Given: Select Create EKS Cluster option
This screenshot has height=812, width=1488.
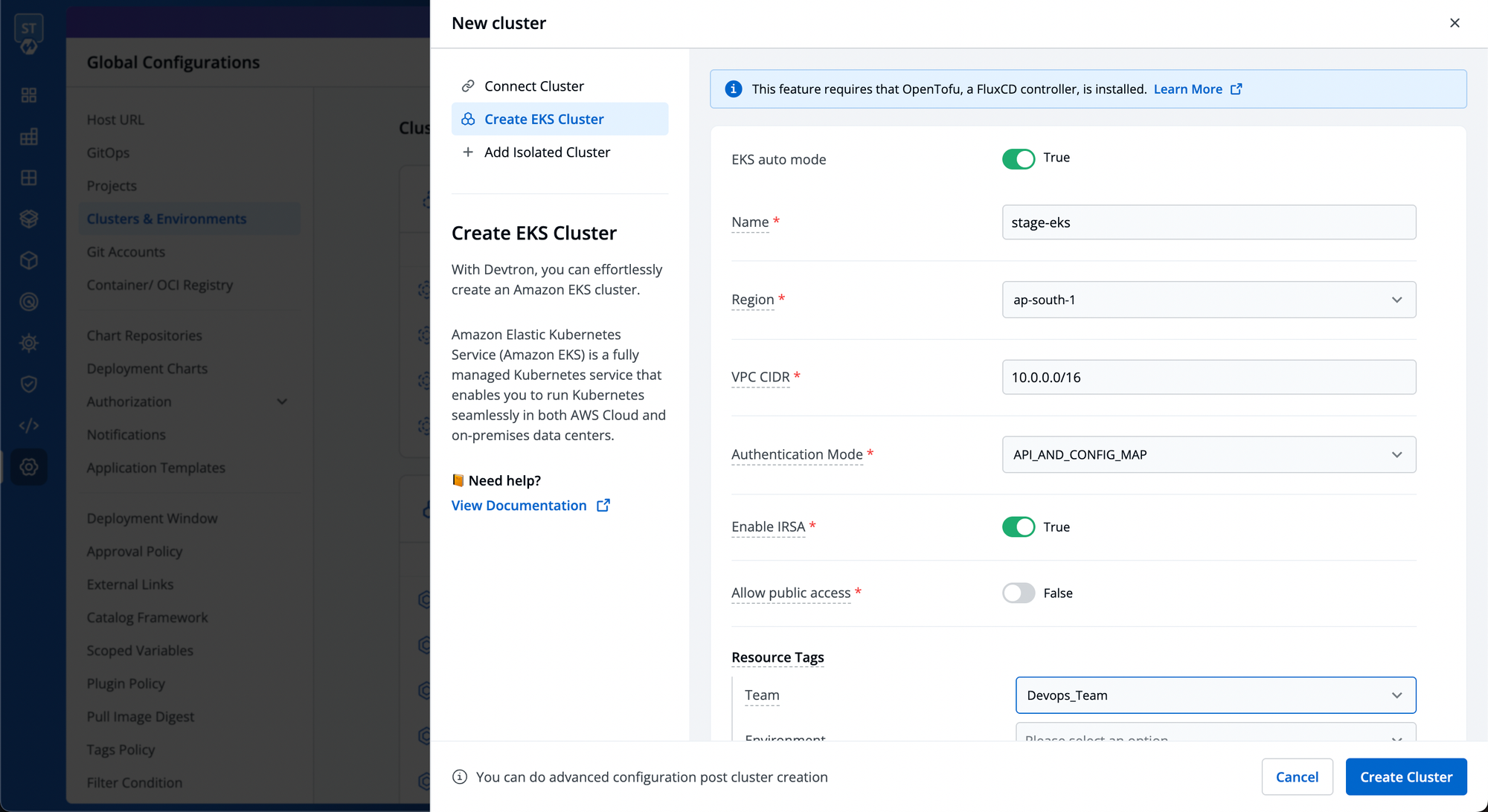Looking at the screenshot, I should point(559,119).
